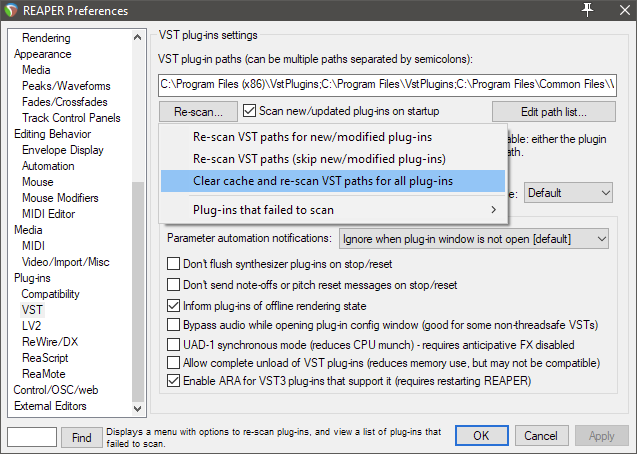This screenshot has height=454, width=637.
Task: Toggle UAD-1 synchronous mode checkbox
Action: (173, 345)
